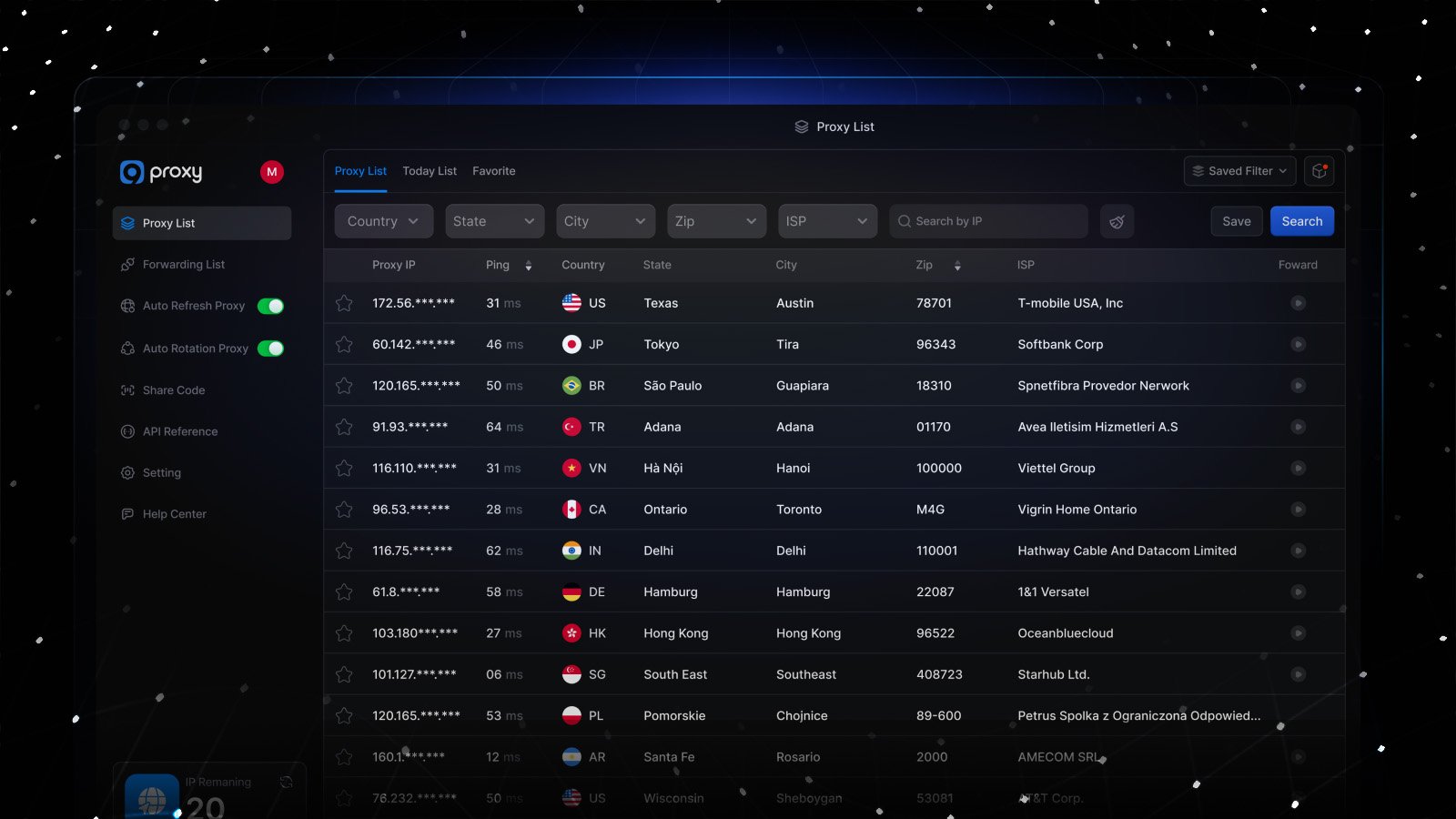The width and height of the screenshot is (1456, 819).
Task: Click the State column header
Action: point(657,265)
